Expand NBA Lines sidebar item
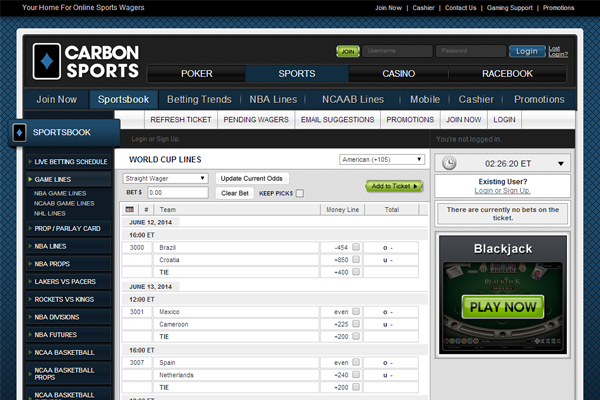Screen dimensions: 600x400 68,246
